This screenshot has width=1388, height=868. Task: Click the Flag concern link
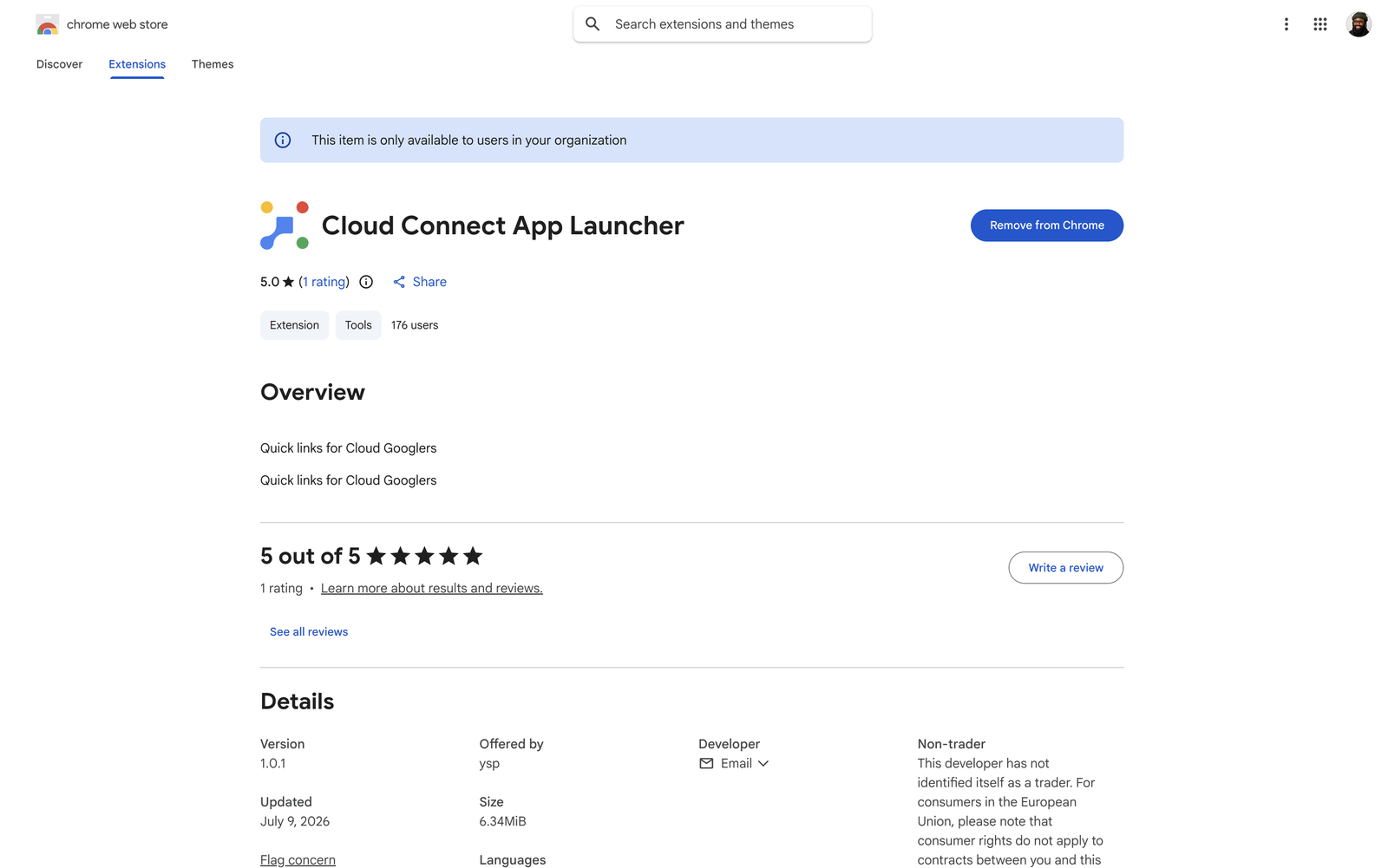(x=298, y=860)
